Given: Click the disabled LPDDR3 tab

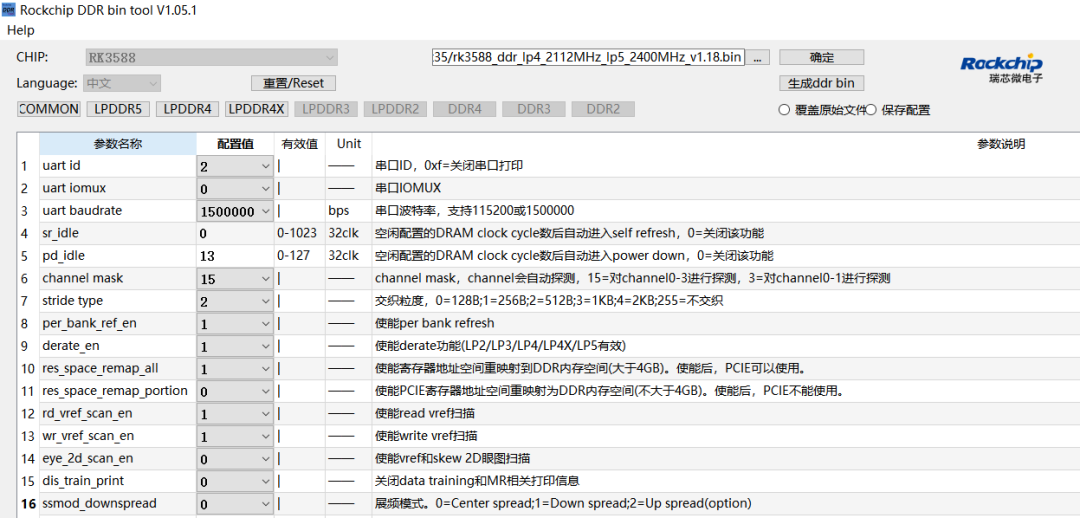Looking at the screenshot, I should point(326,109).
